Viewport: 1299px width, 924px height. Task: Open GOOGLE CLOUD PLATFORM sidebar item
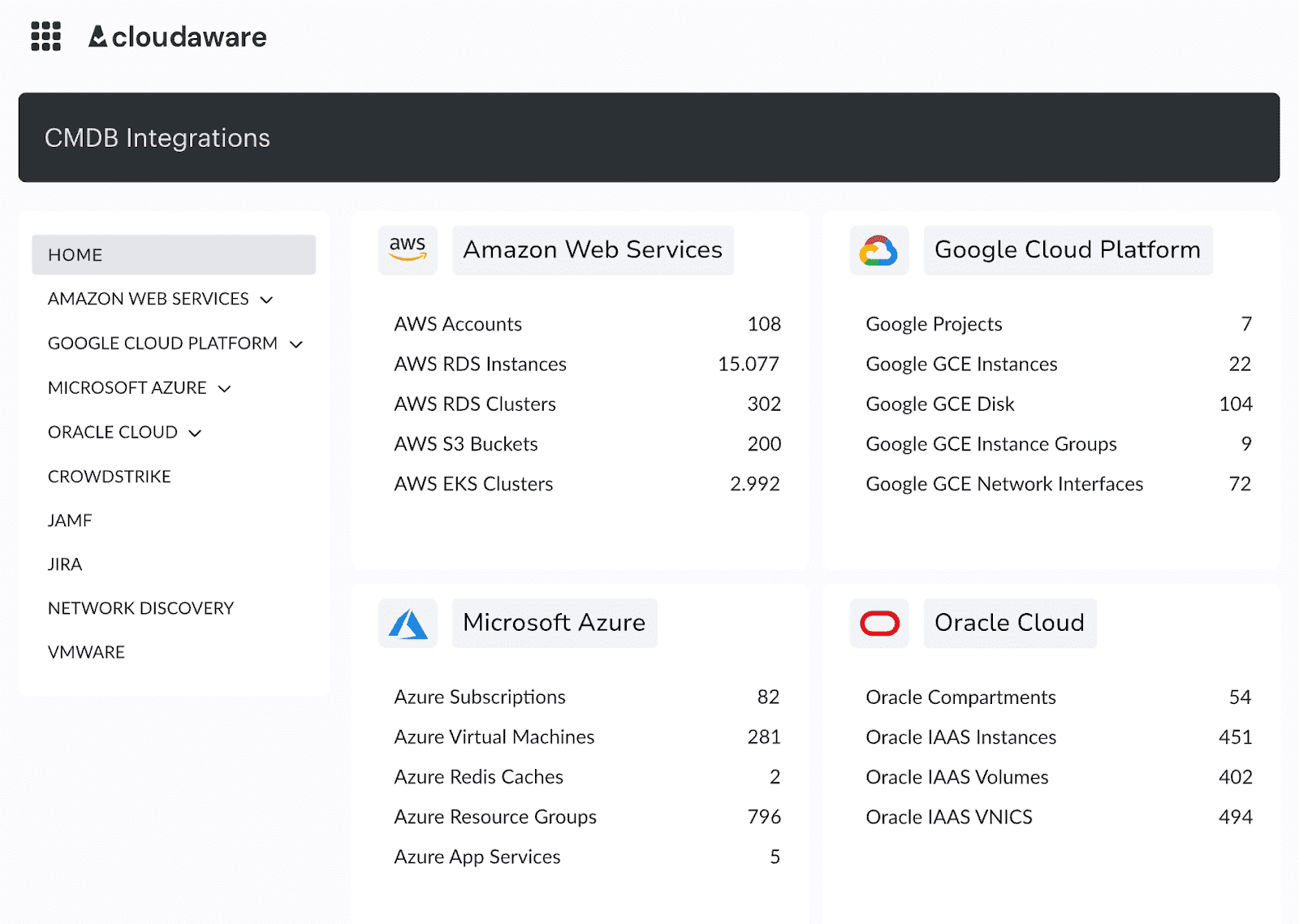pos(162,343)
